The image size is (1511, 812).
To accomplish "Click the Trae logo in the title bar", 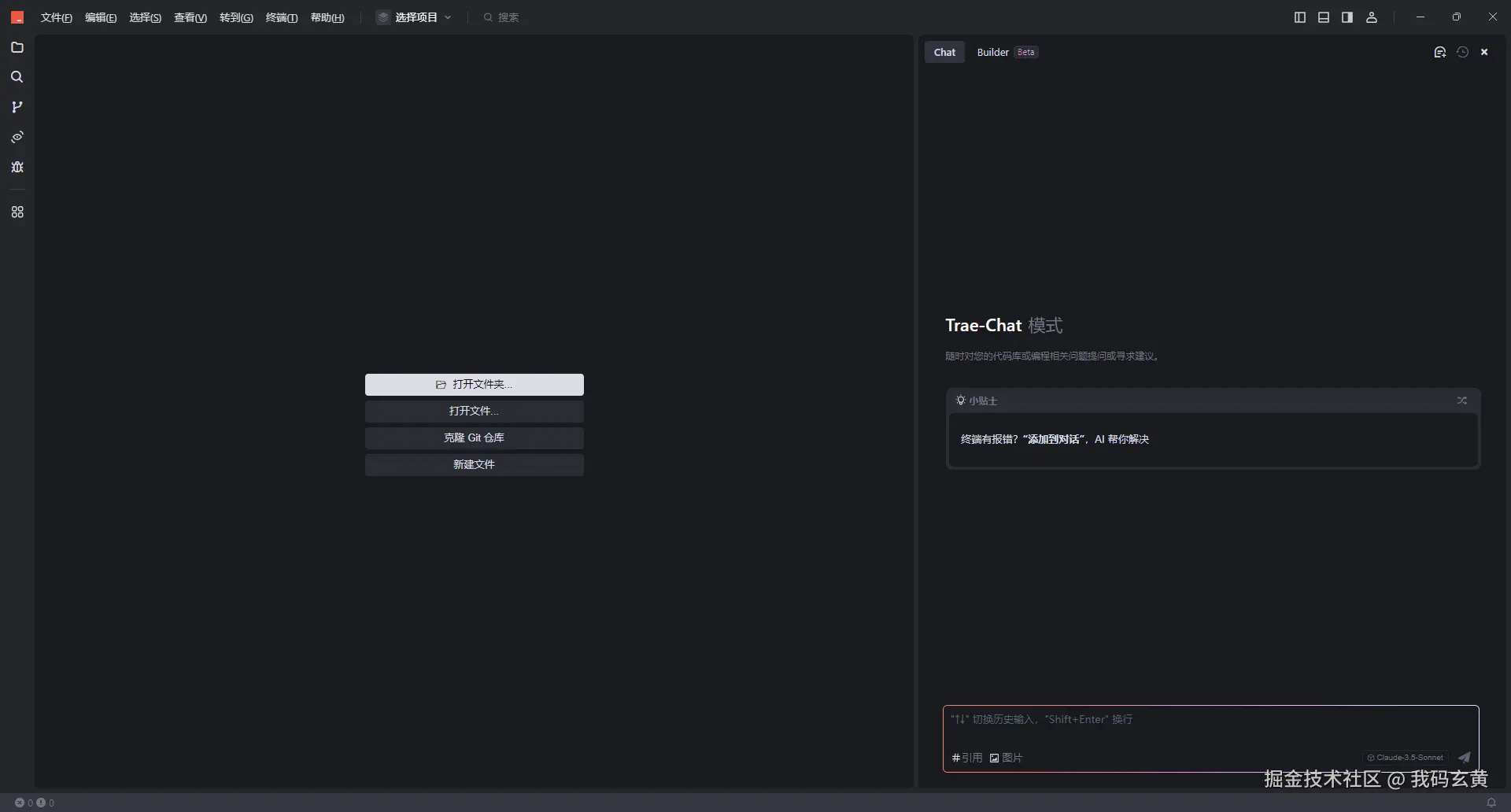I will [17, 17].
